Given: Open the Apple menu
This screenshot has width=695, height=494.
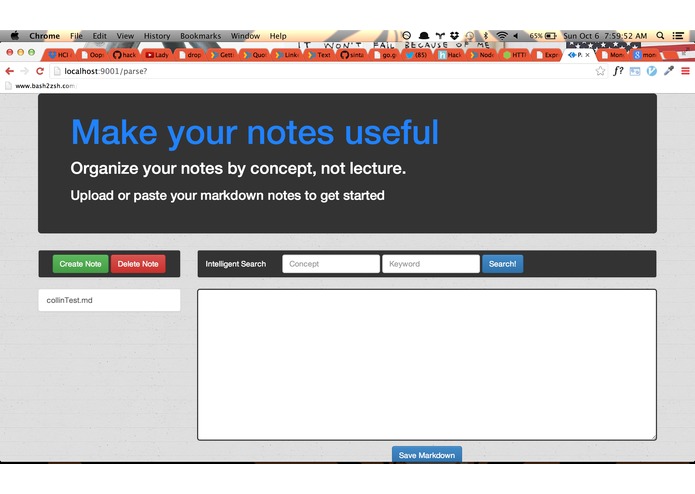Looking at the screenshot, I should coord(15,35).
